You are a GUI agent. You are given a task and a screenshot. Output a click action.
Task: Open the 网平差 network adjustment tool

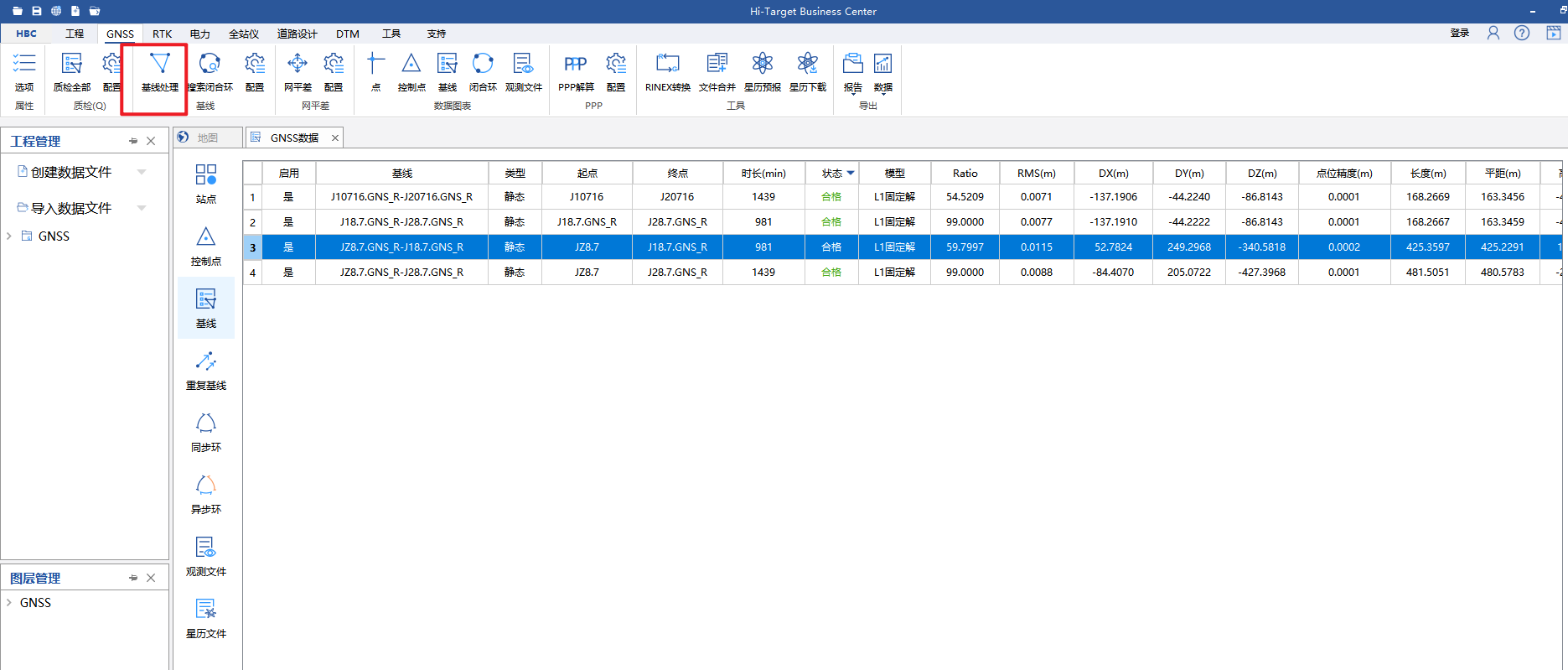298,71
